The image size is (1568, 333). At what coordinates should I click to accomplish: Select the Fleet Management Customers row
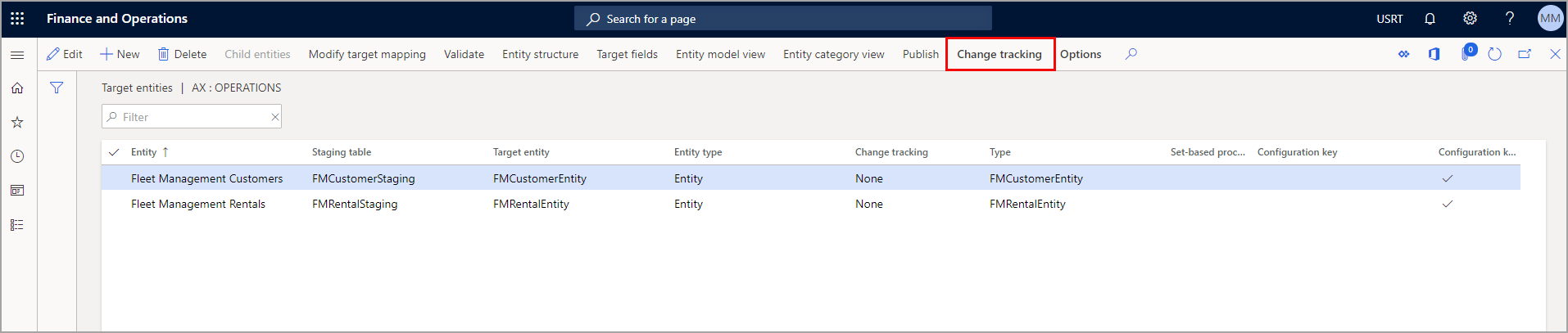810,178
